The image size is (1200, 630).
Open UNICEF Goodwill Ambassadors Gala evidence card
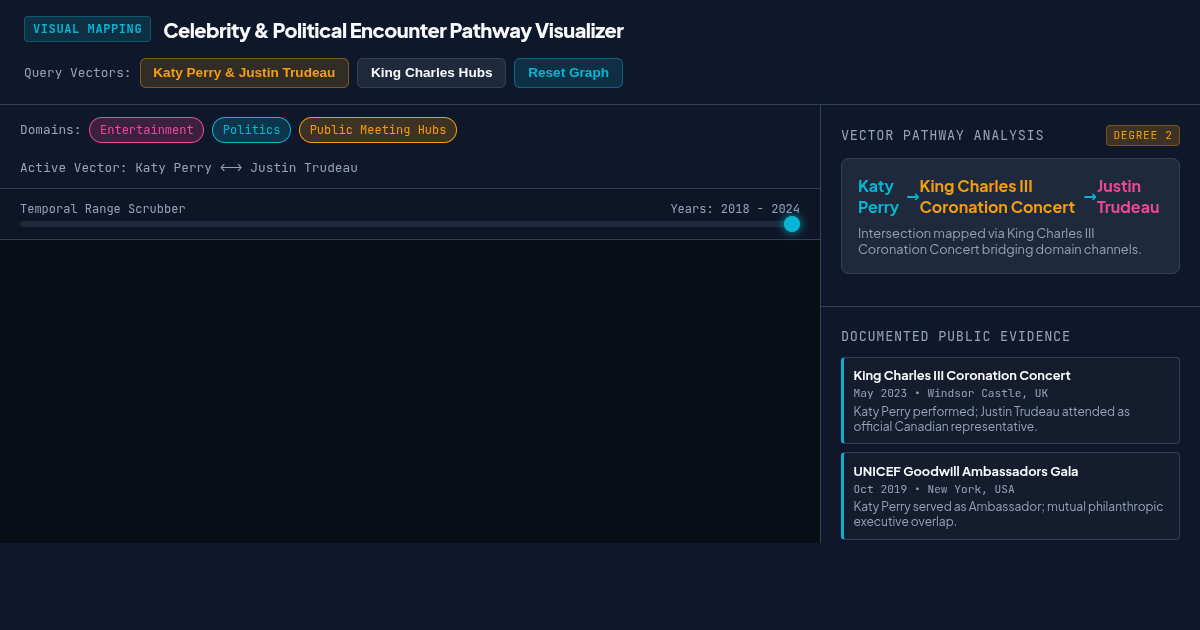[1010, 496]
